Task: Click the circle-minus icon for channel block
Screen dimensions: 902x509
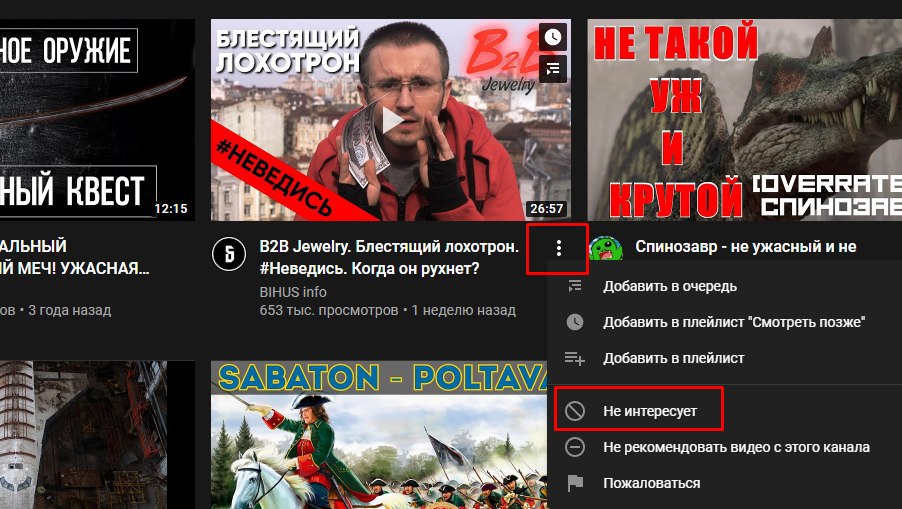Action: (x=575, y=447)
